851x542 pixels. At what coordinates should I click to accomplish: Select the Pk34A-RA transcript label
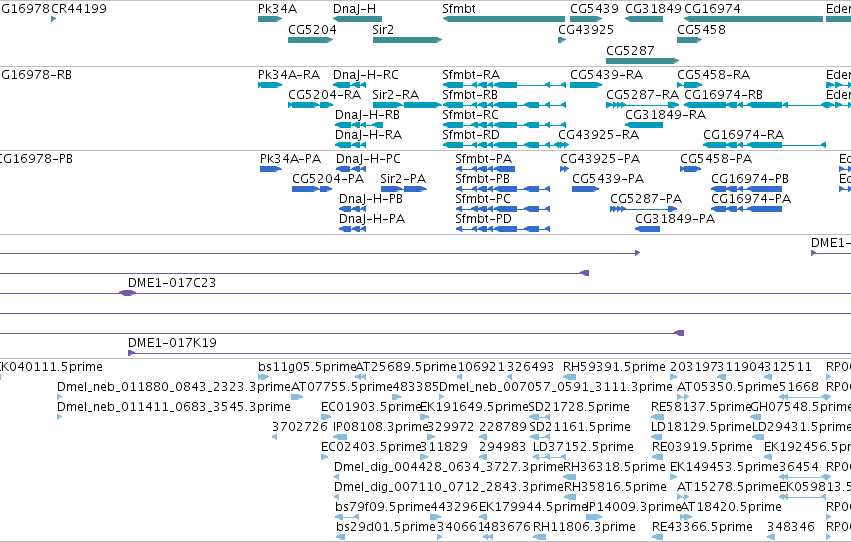(289, 74)
